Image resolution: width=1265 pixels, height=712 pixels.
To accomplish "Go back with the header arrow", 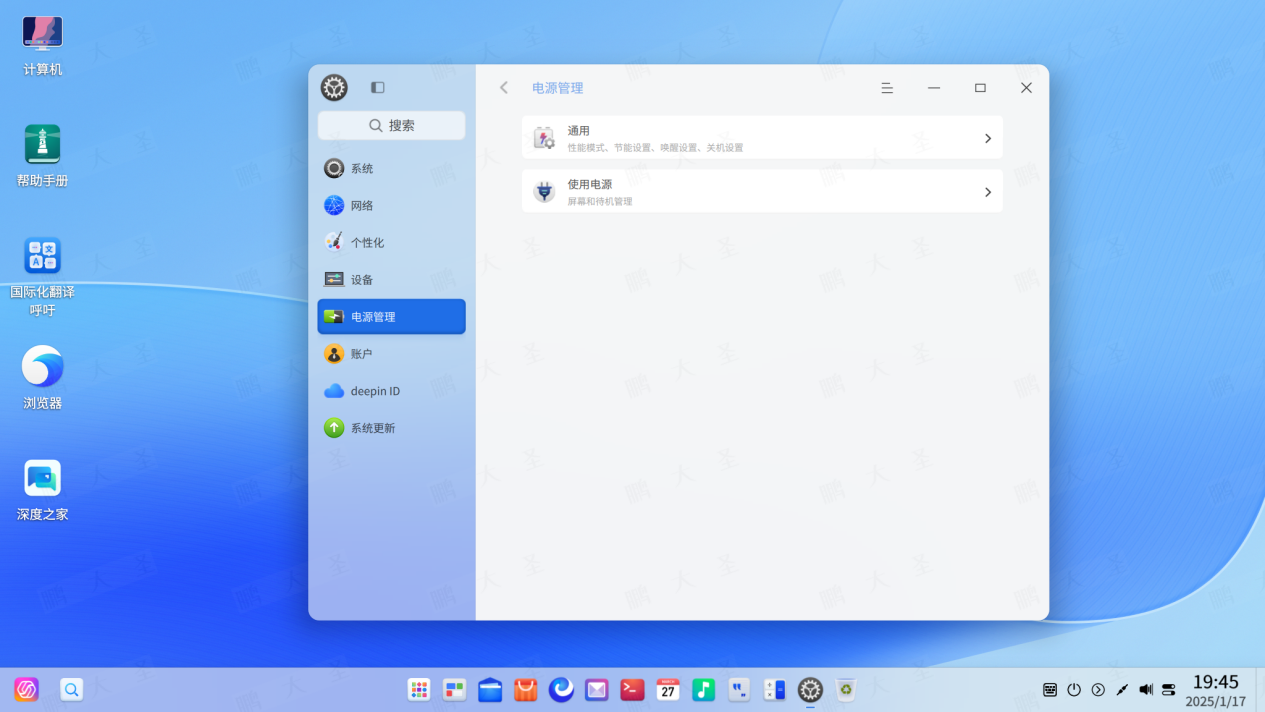I will click(504, 88).
